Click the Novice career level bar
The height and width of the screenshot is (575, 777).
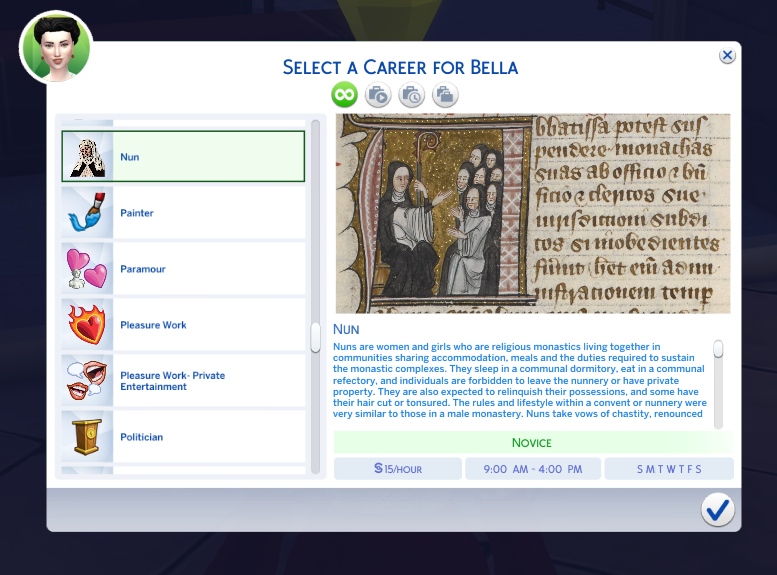(533, 443)
